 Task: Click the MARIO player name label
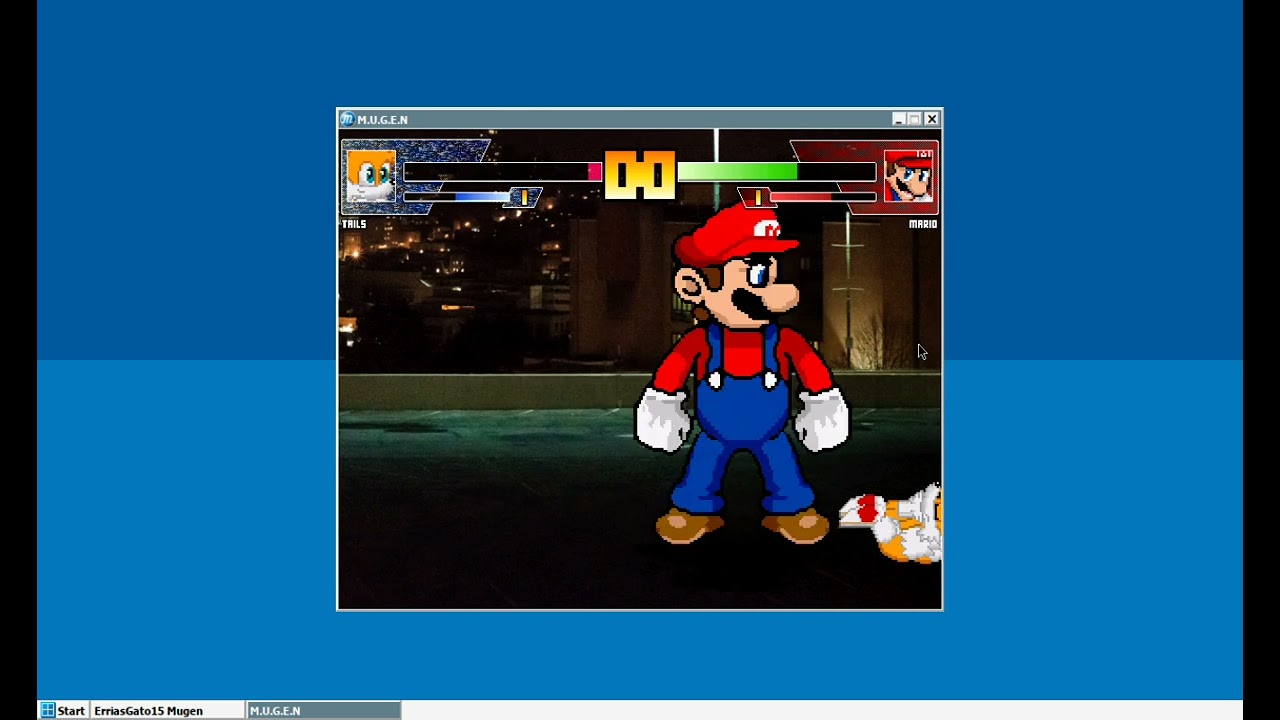[x=923, y=224]
